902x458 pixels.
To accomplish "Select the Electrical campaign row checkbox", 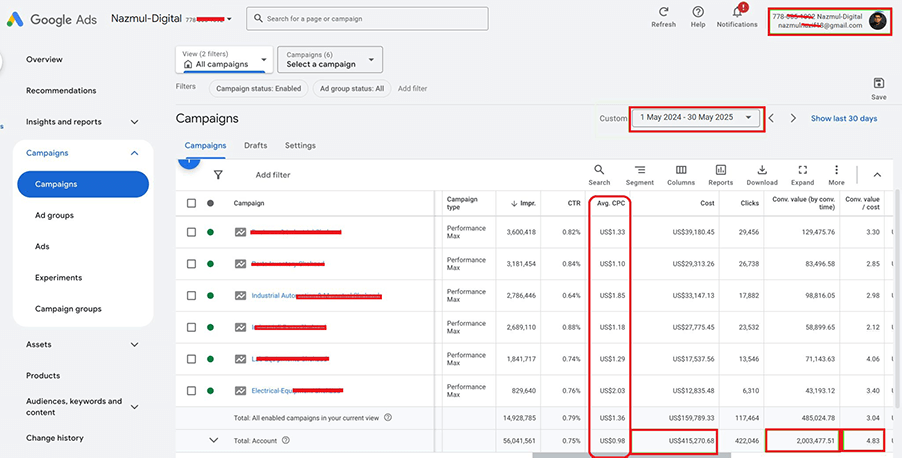I will [192, 390].
